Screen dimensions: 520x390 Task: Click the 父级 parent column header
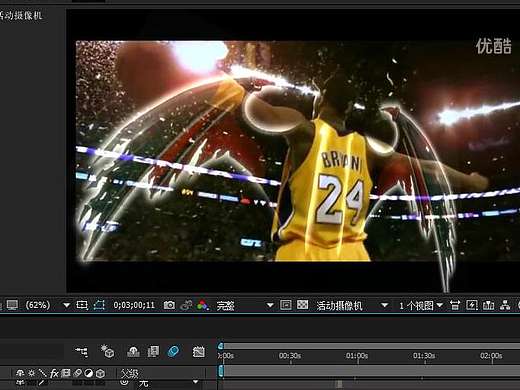pos(130,373)
